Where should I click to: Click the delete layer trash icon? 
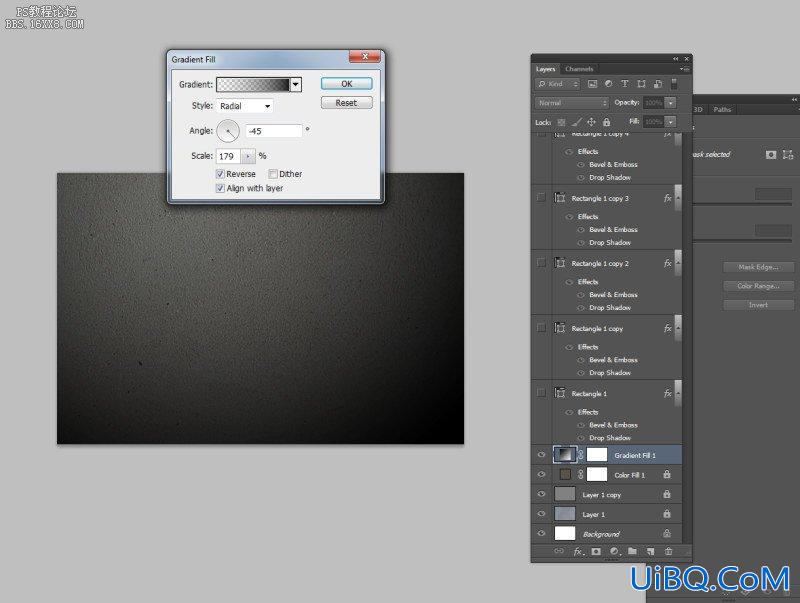tap(668, 551)
